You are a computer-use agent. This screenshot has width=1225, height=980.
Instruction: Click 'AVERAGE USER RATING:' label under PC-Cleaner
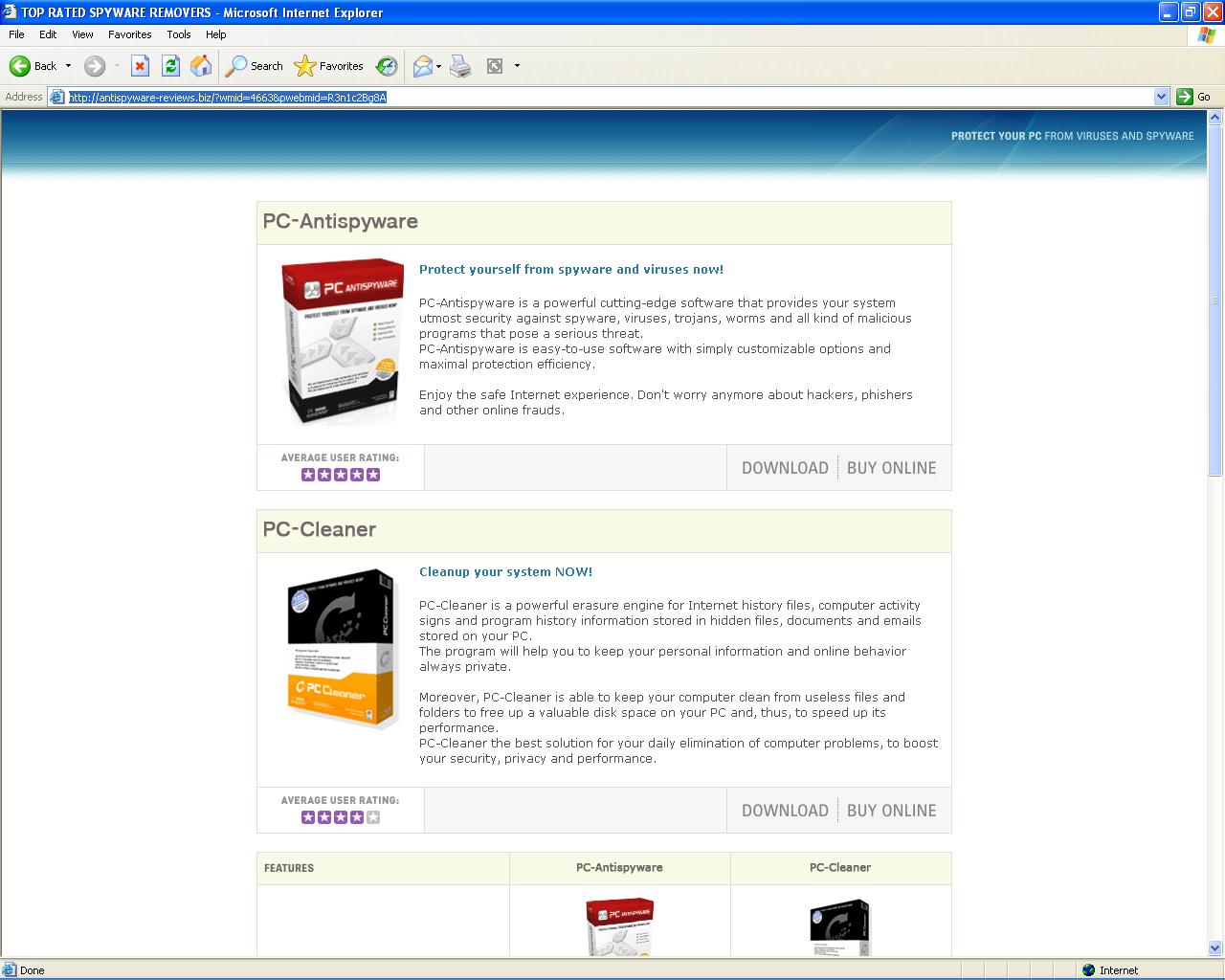coord(340,800)
